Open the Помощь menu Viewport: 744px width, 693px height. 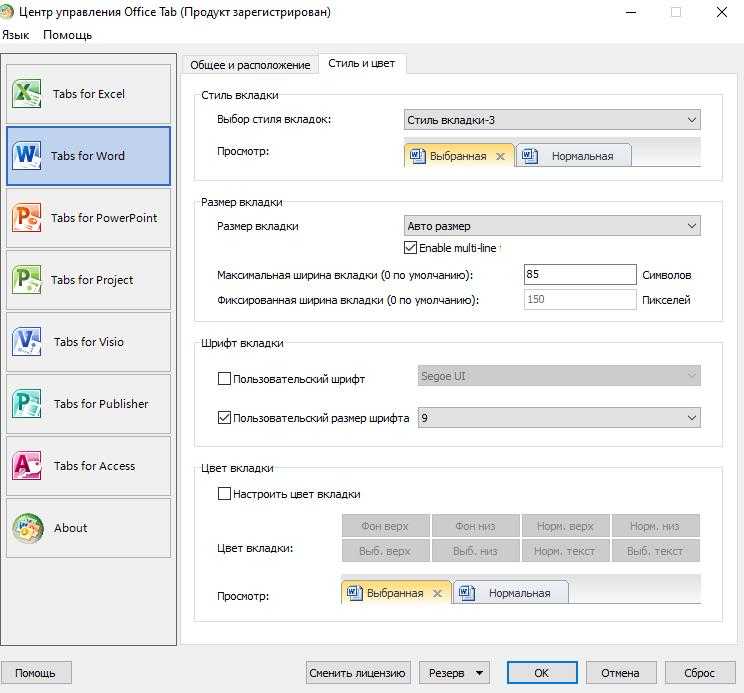67,35
